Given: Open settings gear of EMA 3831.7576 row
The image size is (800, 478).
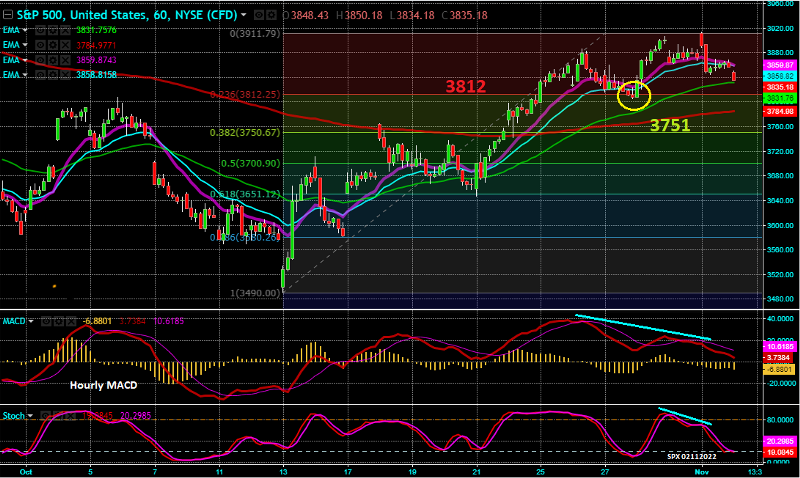Looking at the screenshot, I should [x=53, y=30].
